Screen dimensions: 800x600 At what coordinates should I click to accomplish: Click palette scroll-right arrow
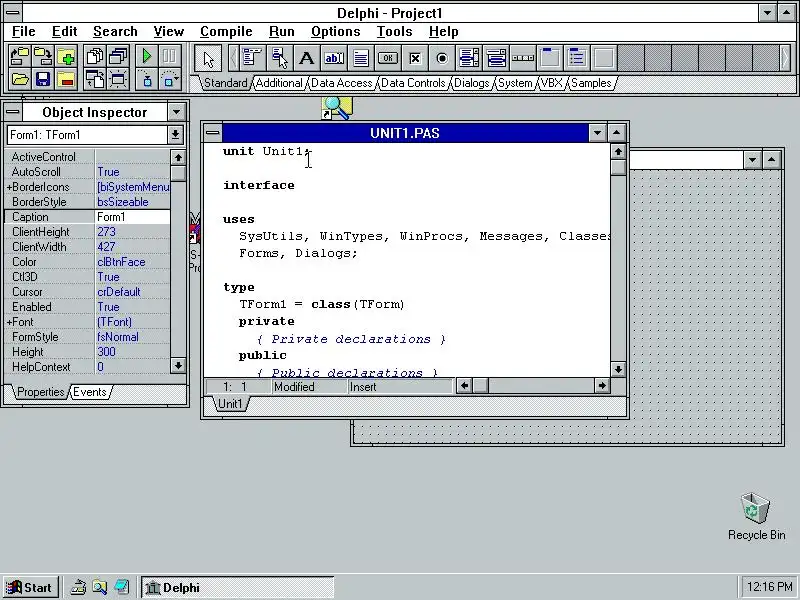785,58
